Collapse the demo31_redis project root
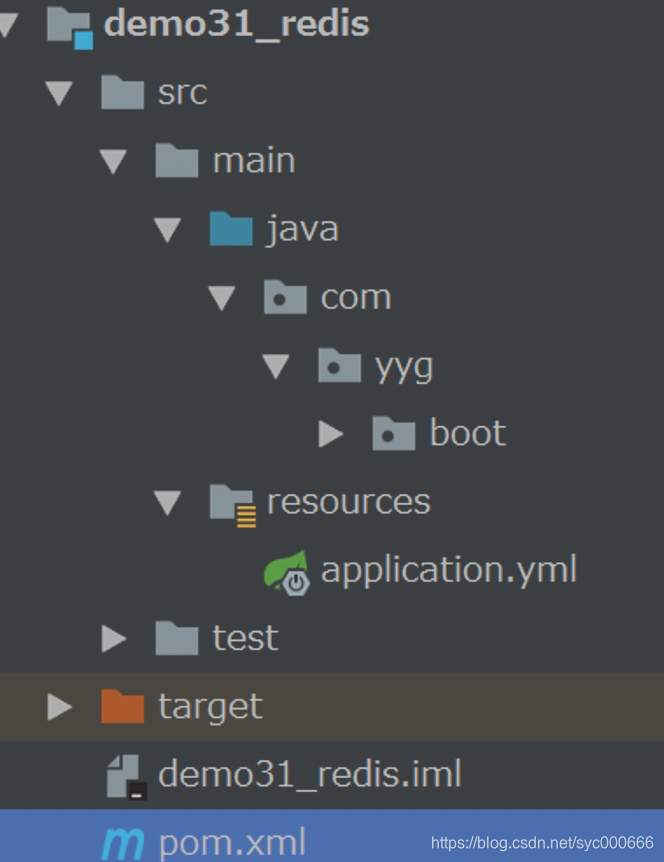 click(x=8, y=25)
